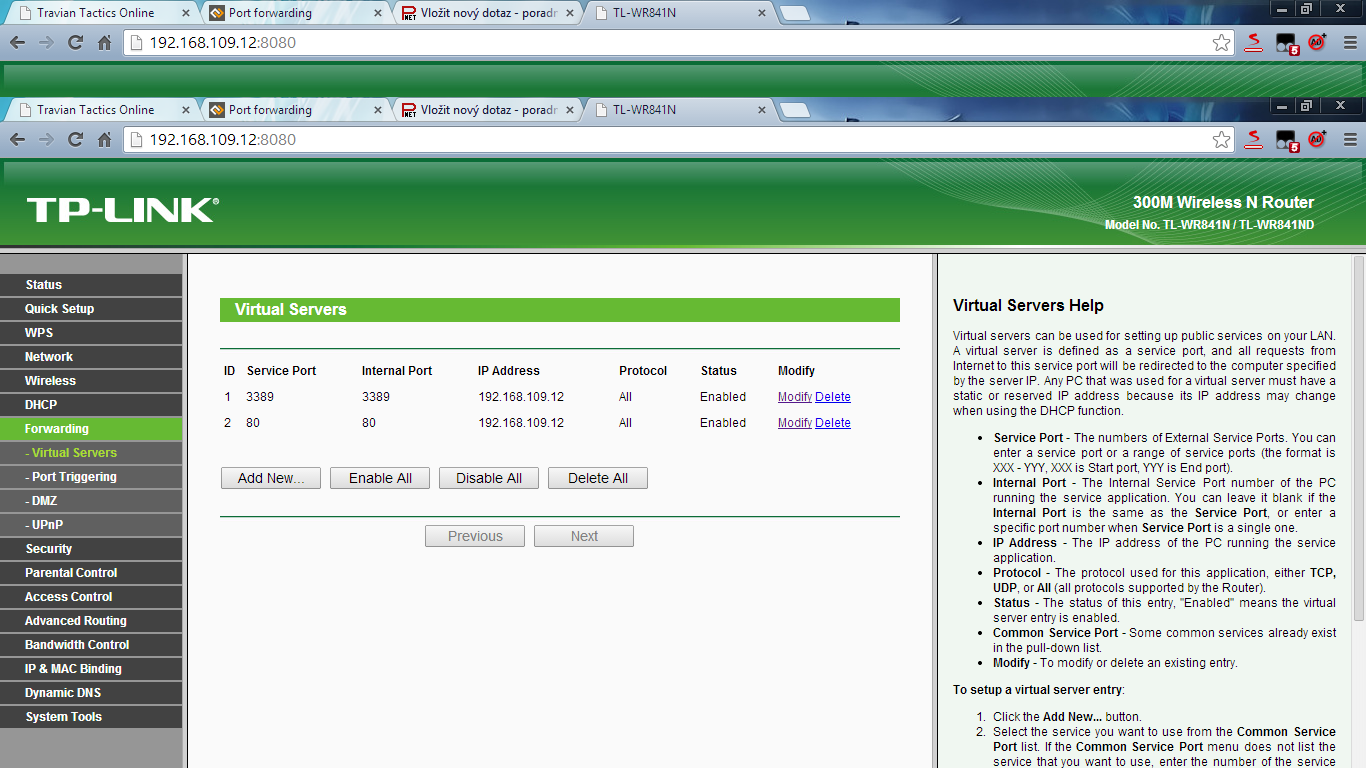
Task: Click the Add New... button
Action: pos(271,478)
